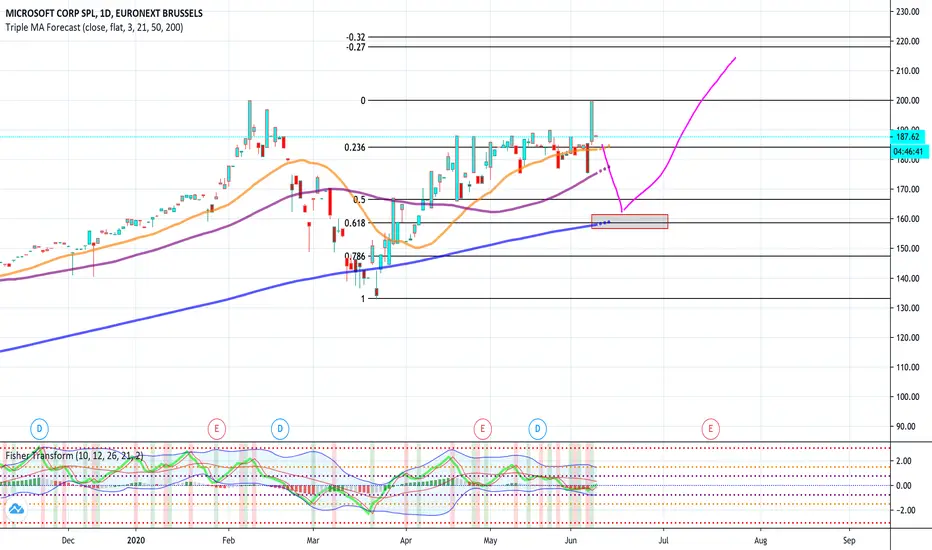
Task: Click the Apr label on the time axis
Action: click(x=406, y=540)
